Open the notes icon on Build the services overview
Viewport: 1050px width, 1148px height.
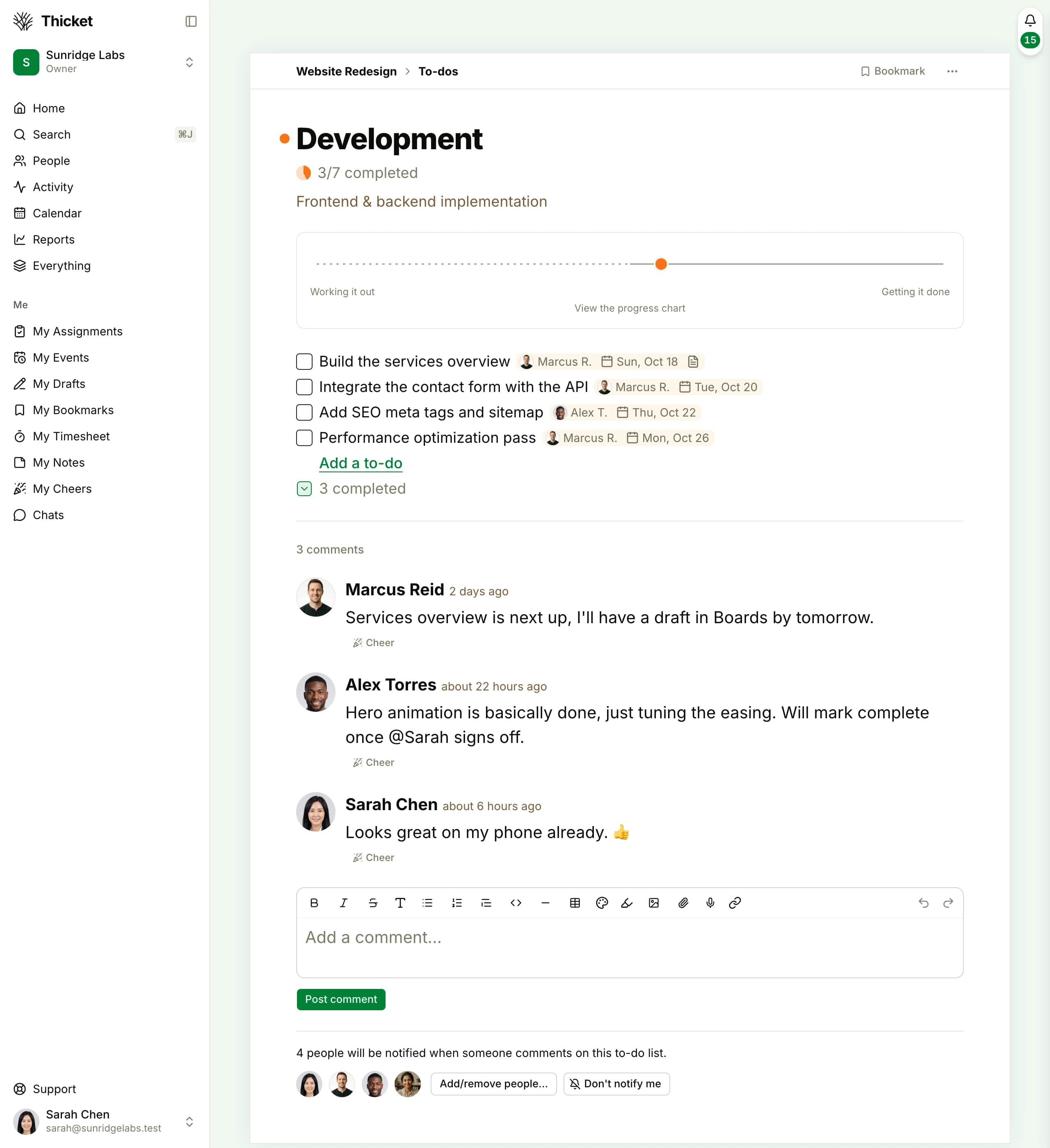pos(693,362)
